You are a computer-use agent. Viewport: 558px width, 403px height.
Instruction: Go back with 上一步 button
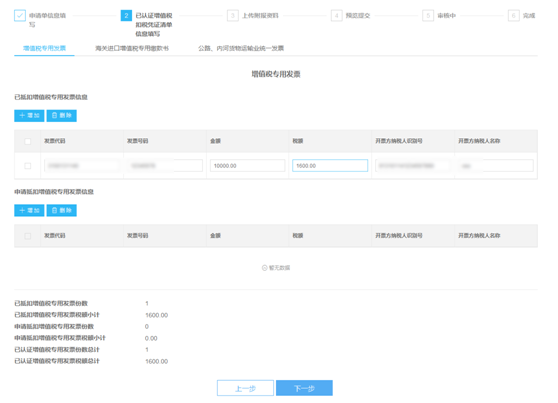point(245,388)
